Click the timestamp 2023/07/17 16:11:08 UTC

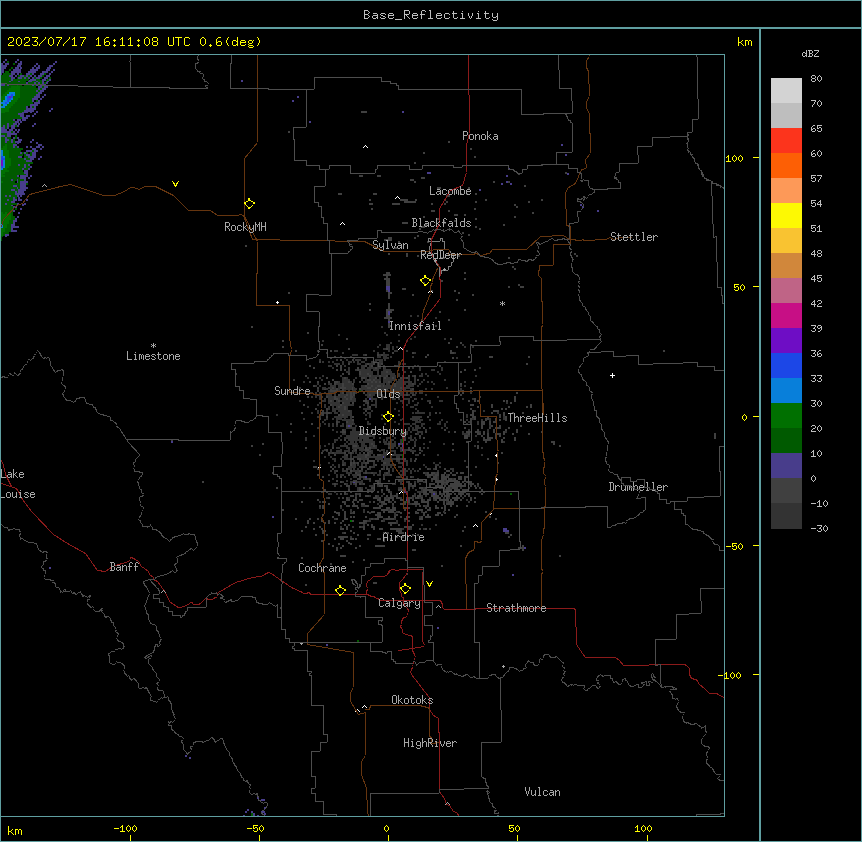tap(99, 42)
